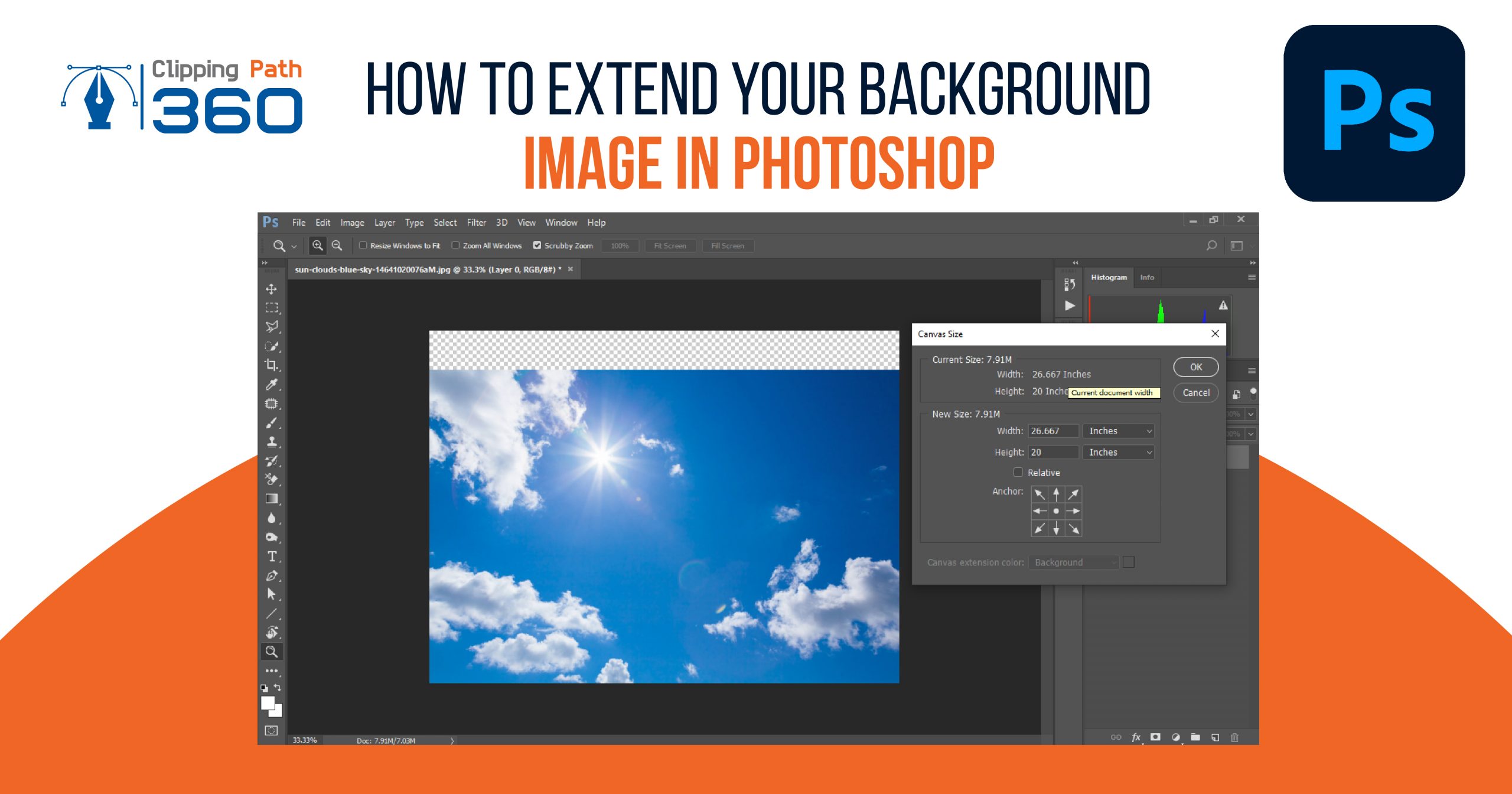Select the Hand tool
1512x794 pixels.
point(271,632)
